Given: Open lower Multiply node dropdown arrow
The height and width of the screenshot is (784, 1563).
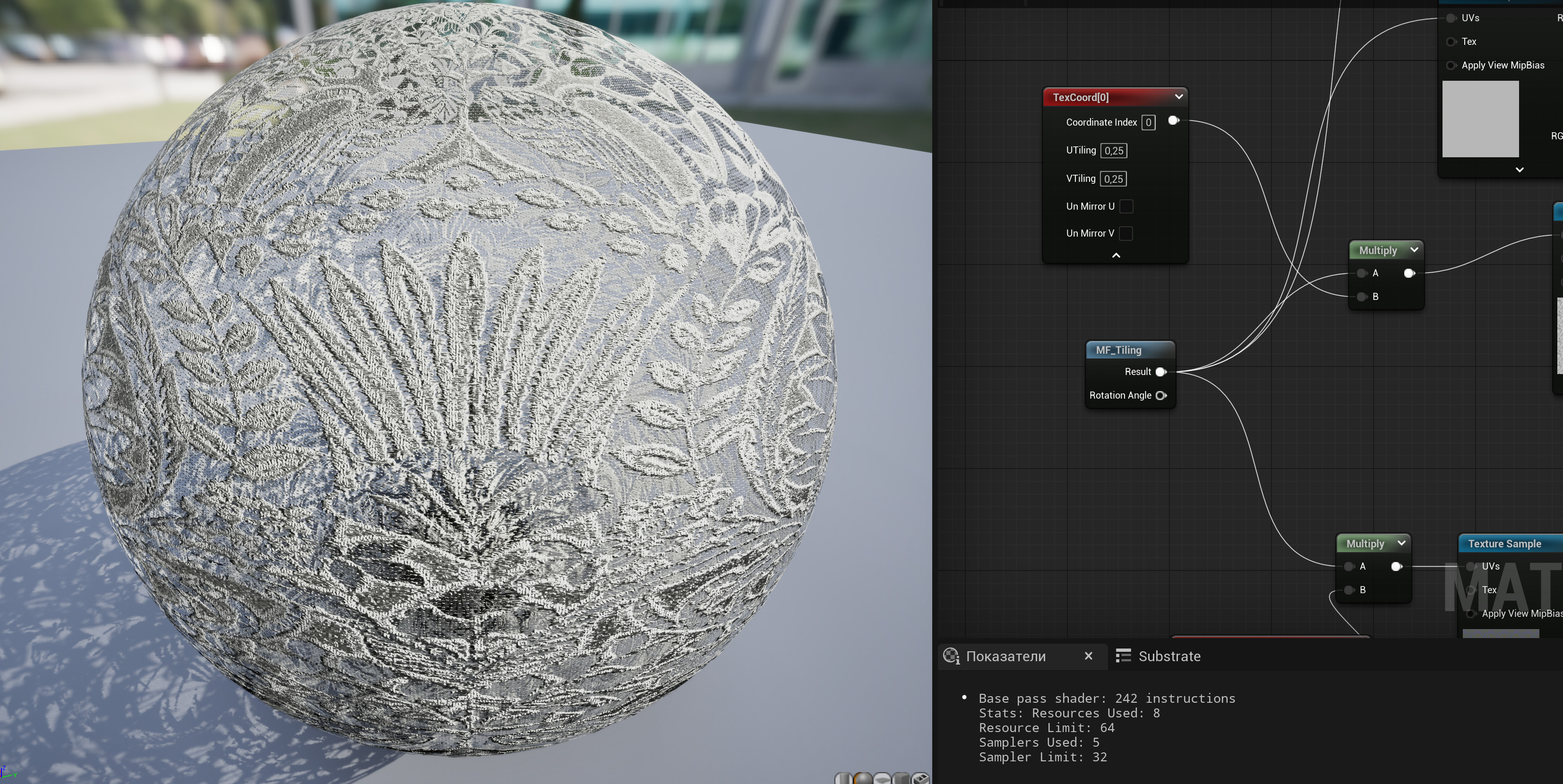Looking at the screenshot, I should (x=1401, y=543).
